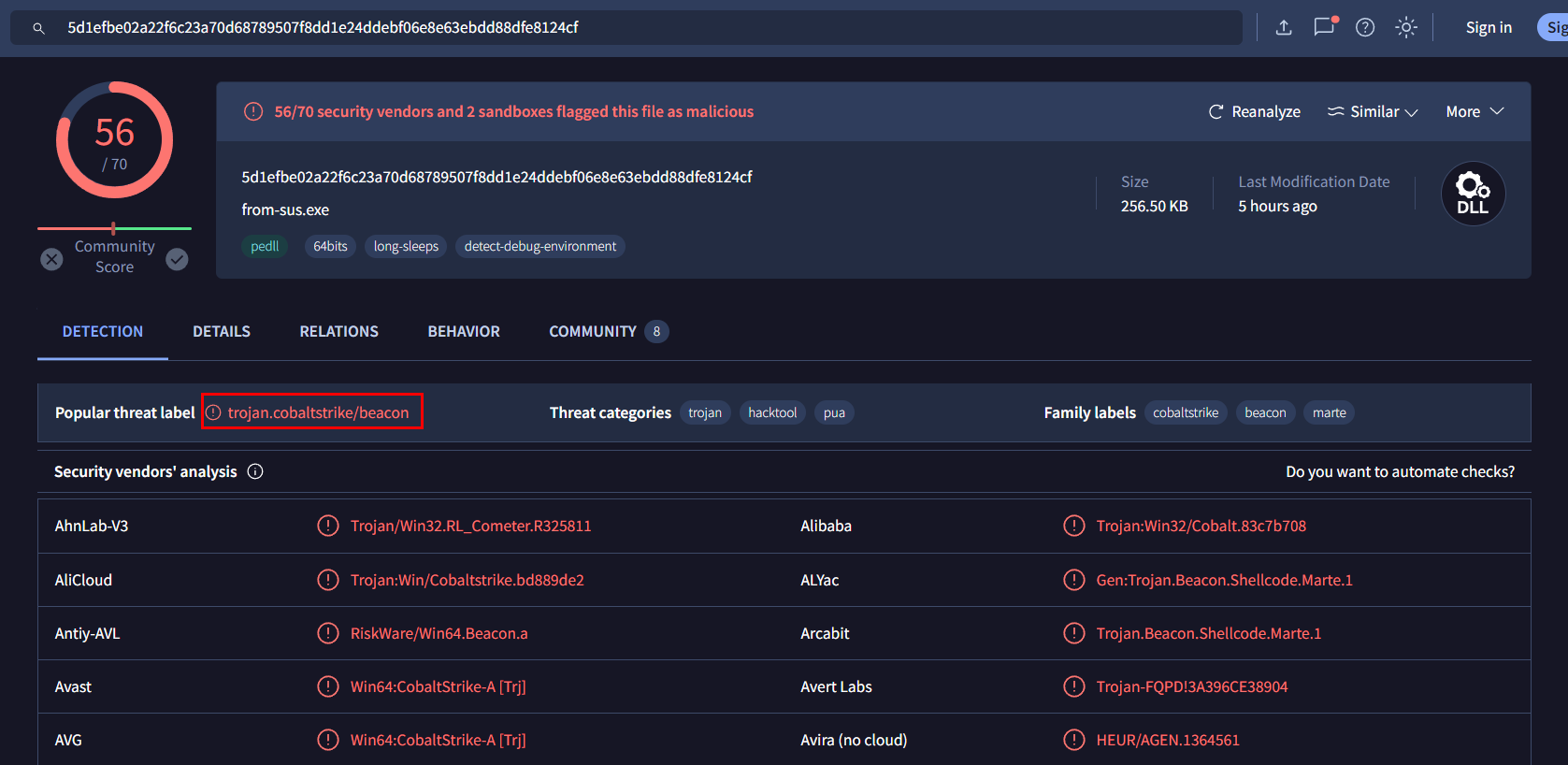Viewport: 1568px width, 765px height.
Task: Toggle the light/dark theme sun icon
Action: [x=1406, y=28]
